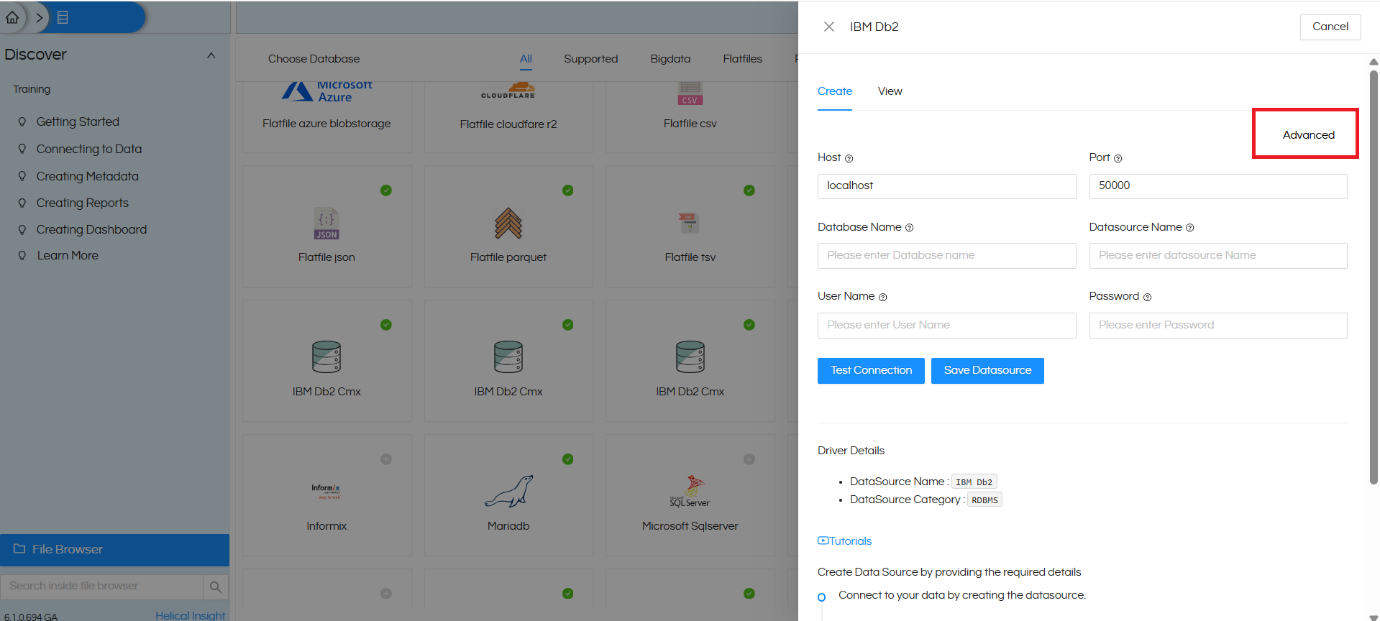
Task: Click the Test Connection button
Action: 870,370
